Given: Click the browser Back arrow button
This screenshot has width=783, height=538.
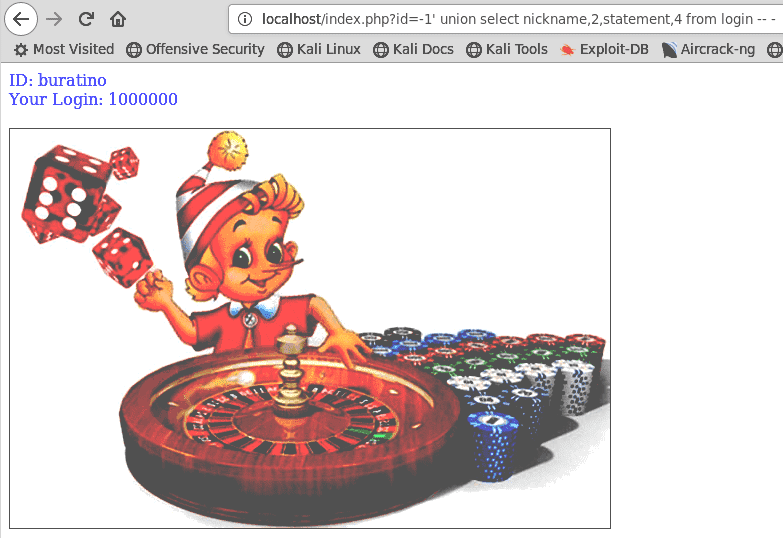Looking at the screenshot, I should pos(20,19).
